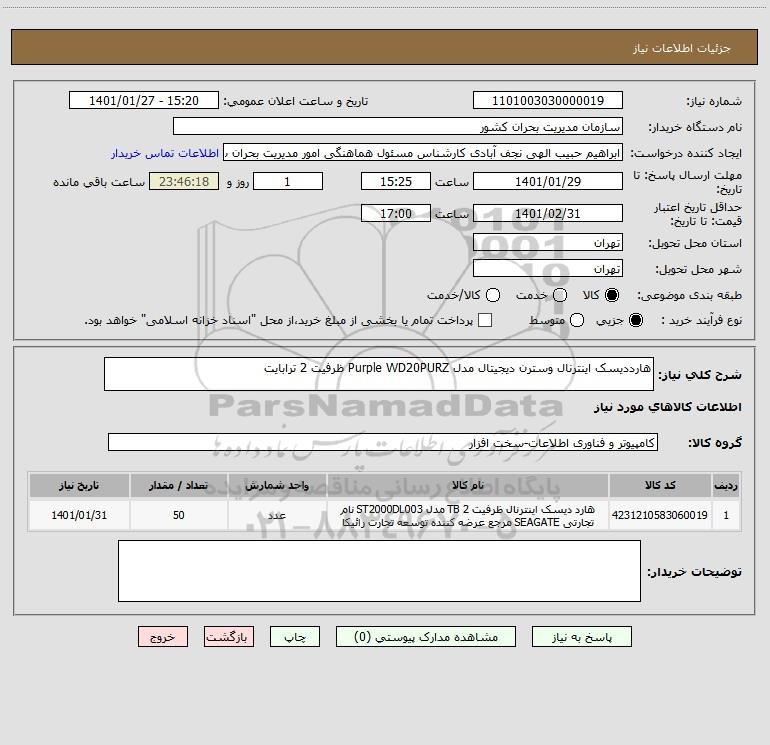770x745 pixels.
Task: Click the خروج exit button
Action: (x=163, y=637)
